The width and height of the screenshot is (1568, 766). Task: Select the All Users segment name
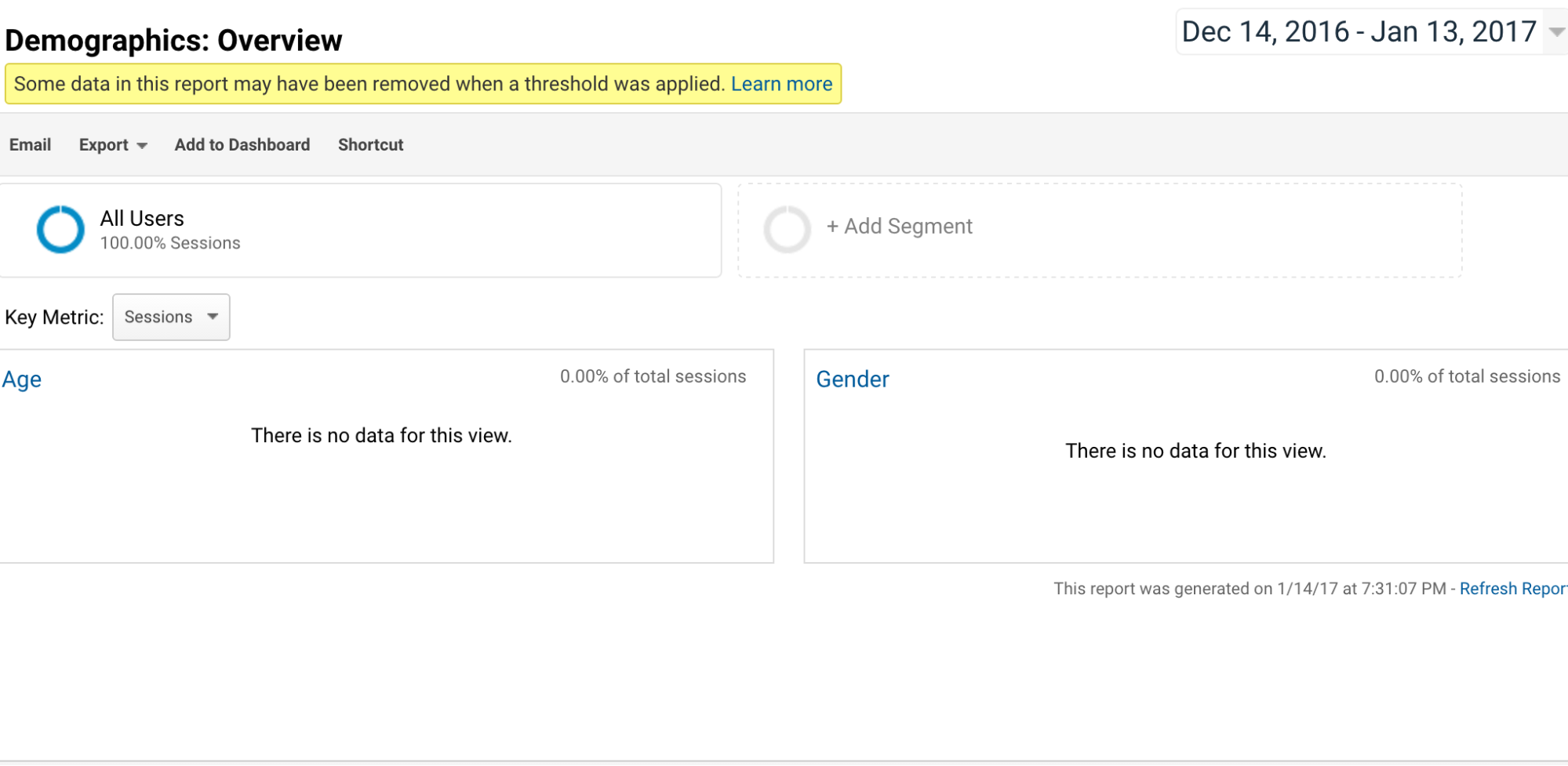coord(142,218)
